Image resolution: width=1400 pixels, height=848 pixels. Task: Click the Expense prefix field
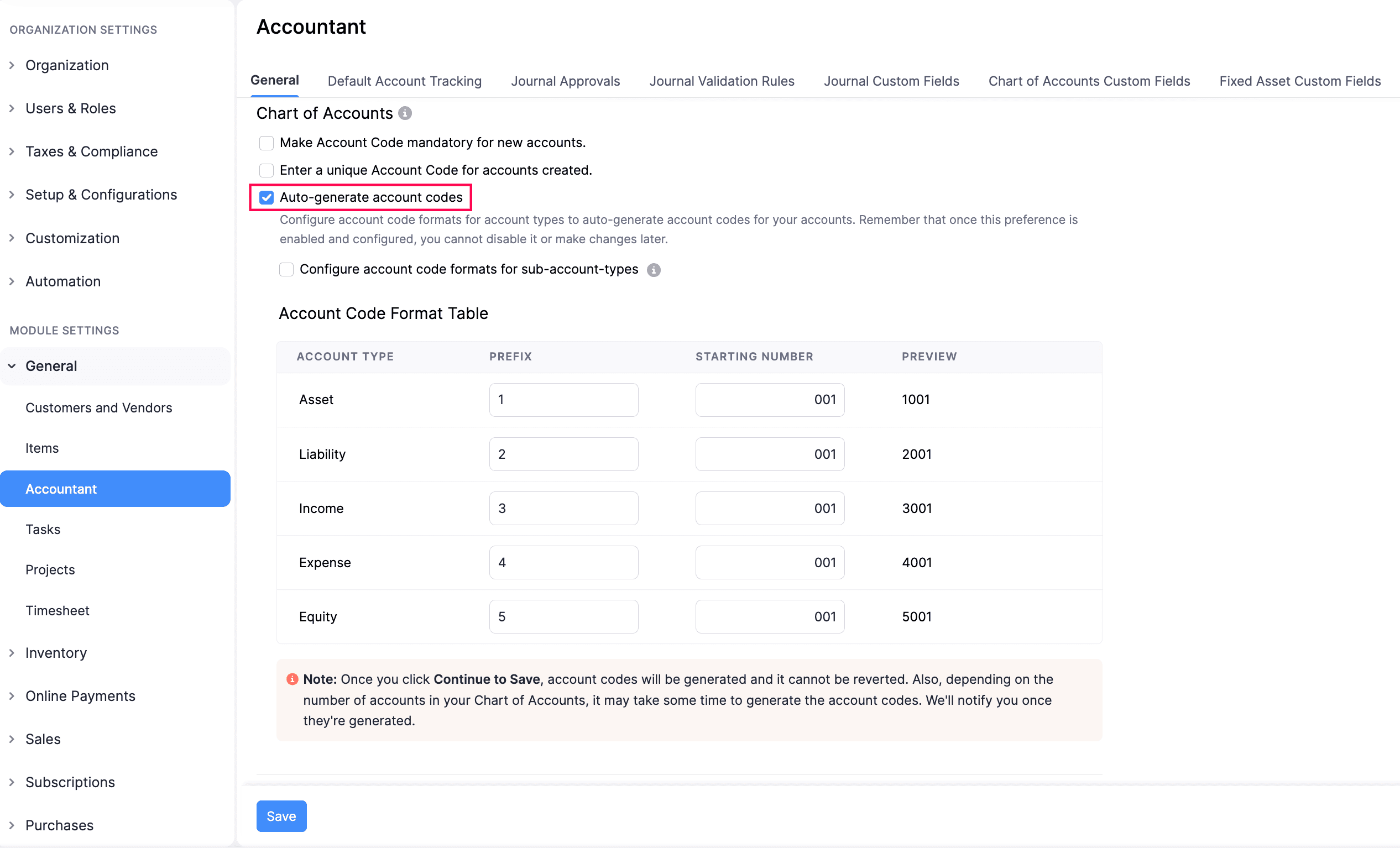click(563, 563)
